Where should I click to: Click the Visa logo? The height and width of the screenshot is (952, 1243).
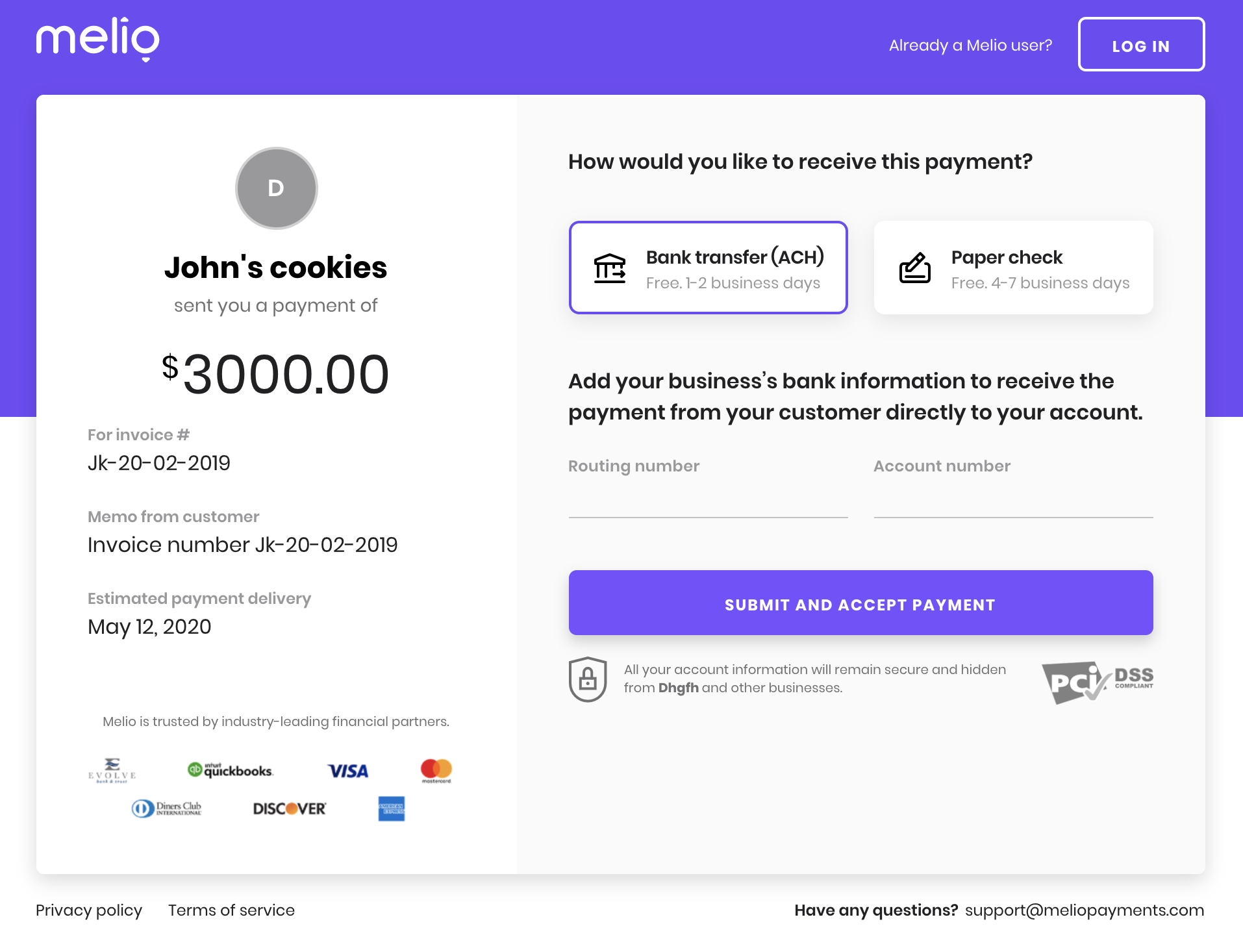(x=348, y=771)
